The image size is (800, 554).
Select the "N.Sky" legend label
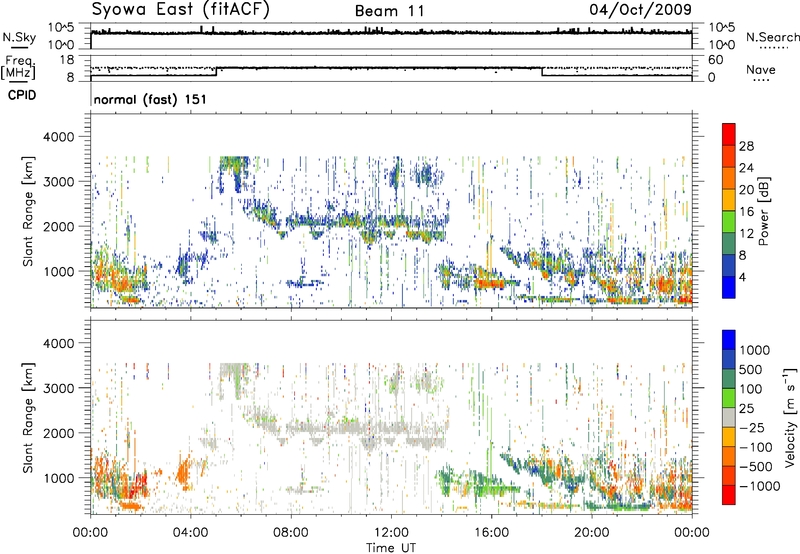tap(19, 37)
